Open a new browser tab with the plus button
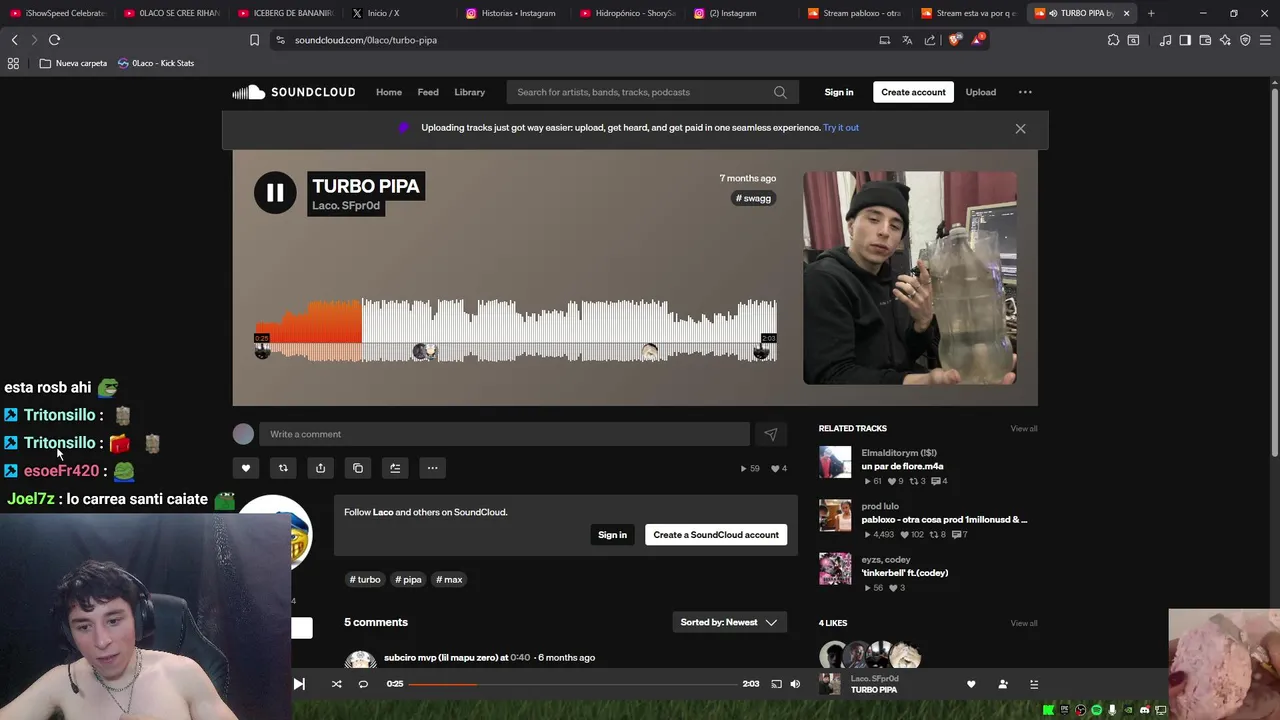Image resolution: width=1280 pixels, height=720 pixels. coord(1151,13)
